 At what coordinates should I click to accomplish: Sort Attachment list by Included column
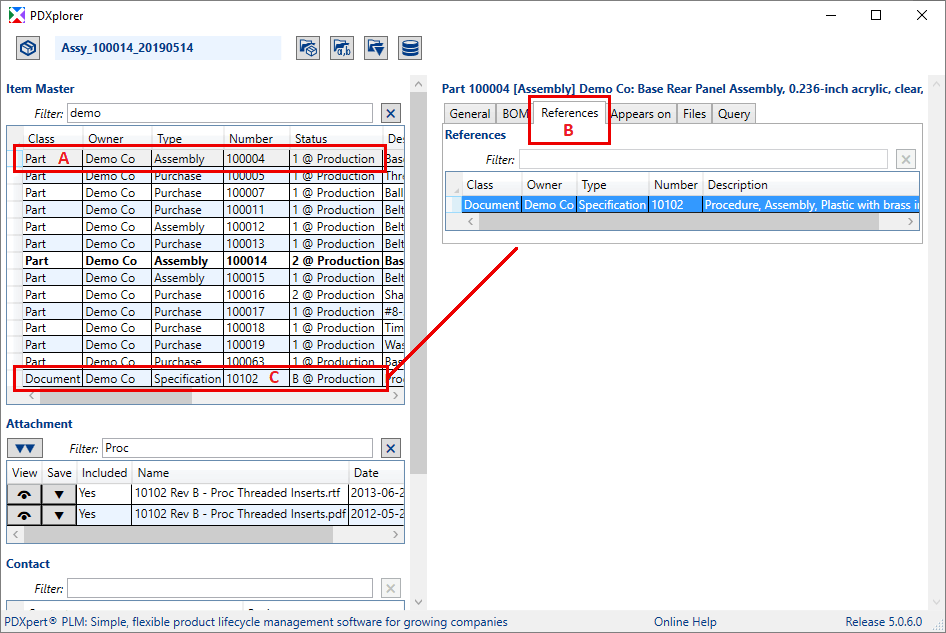click(104, 473)
